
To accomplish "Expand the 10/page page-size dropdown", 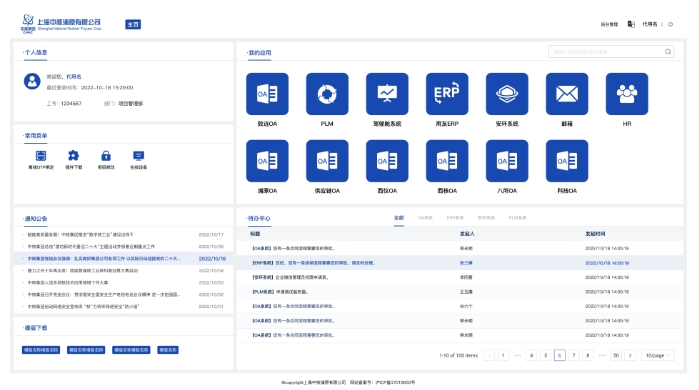I will tap(658, 355).
